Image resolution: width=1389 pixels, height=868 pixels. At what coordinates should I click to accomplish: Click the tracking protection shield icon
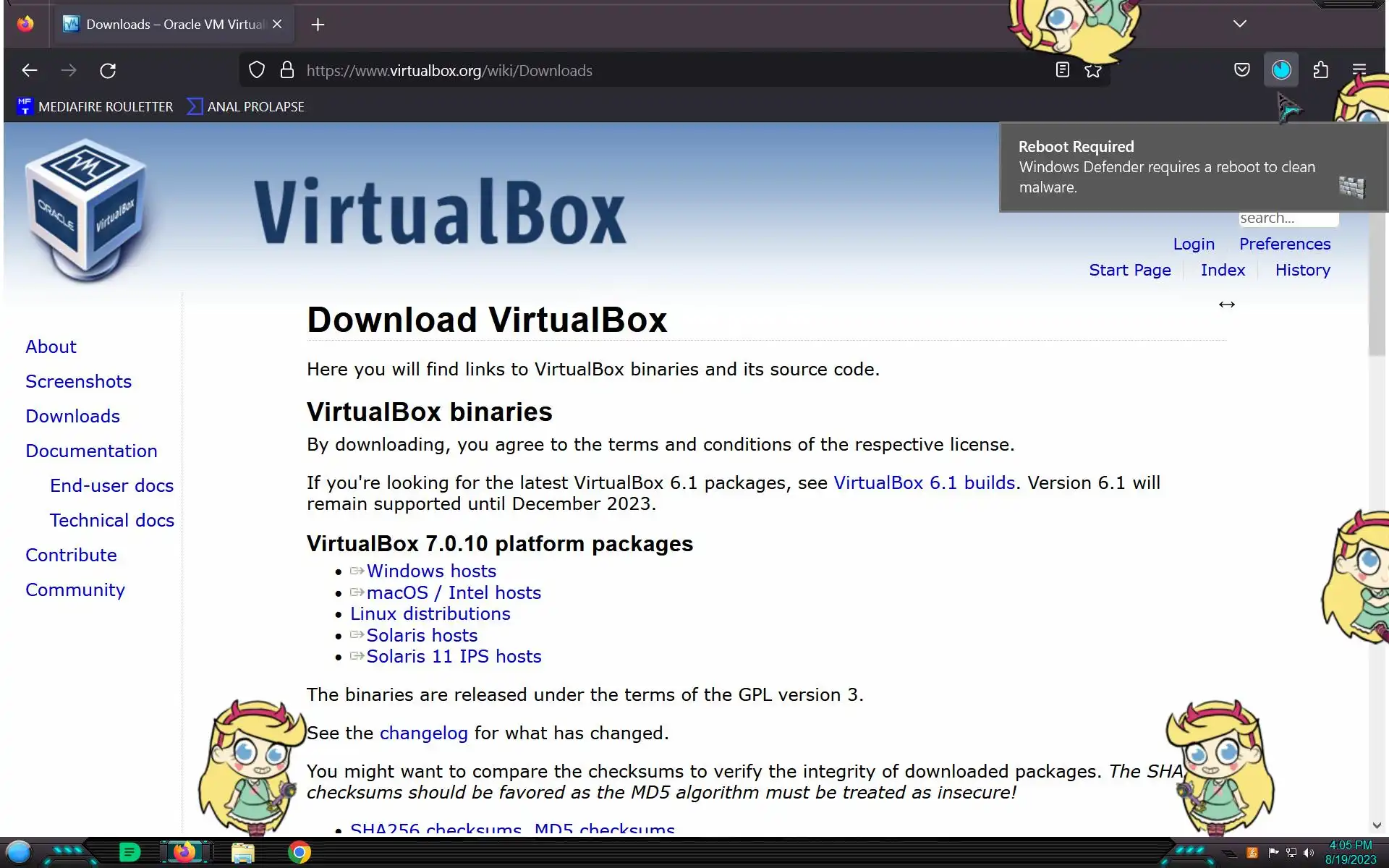[x=257, y=70]
